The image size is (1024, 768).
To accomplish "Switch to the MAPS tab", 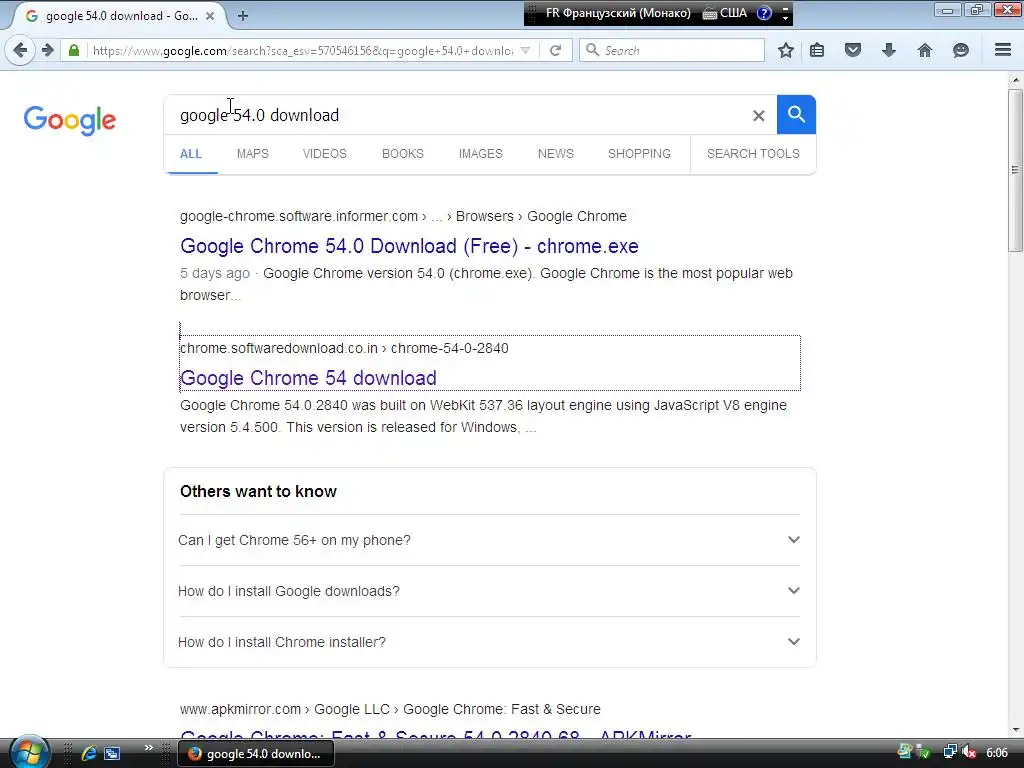I will 253,154.
